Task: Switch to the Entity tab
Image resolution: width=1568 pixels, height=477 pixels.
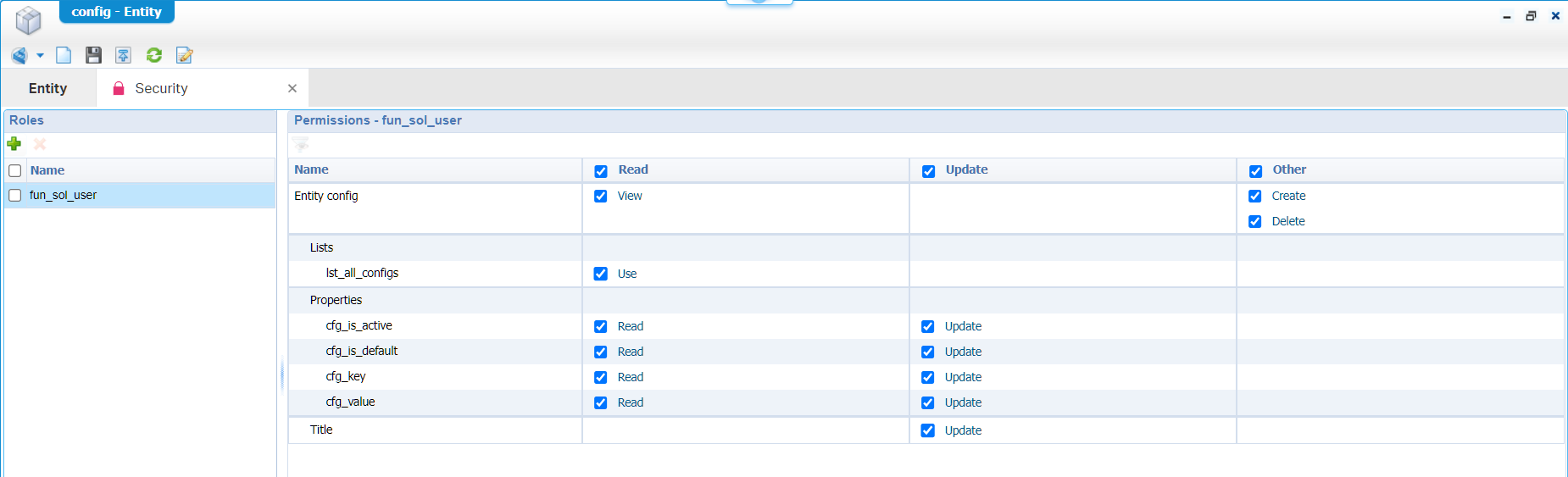Action: pos(47,89)
